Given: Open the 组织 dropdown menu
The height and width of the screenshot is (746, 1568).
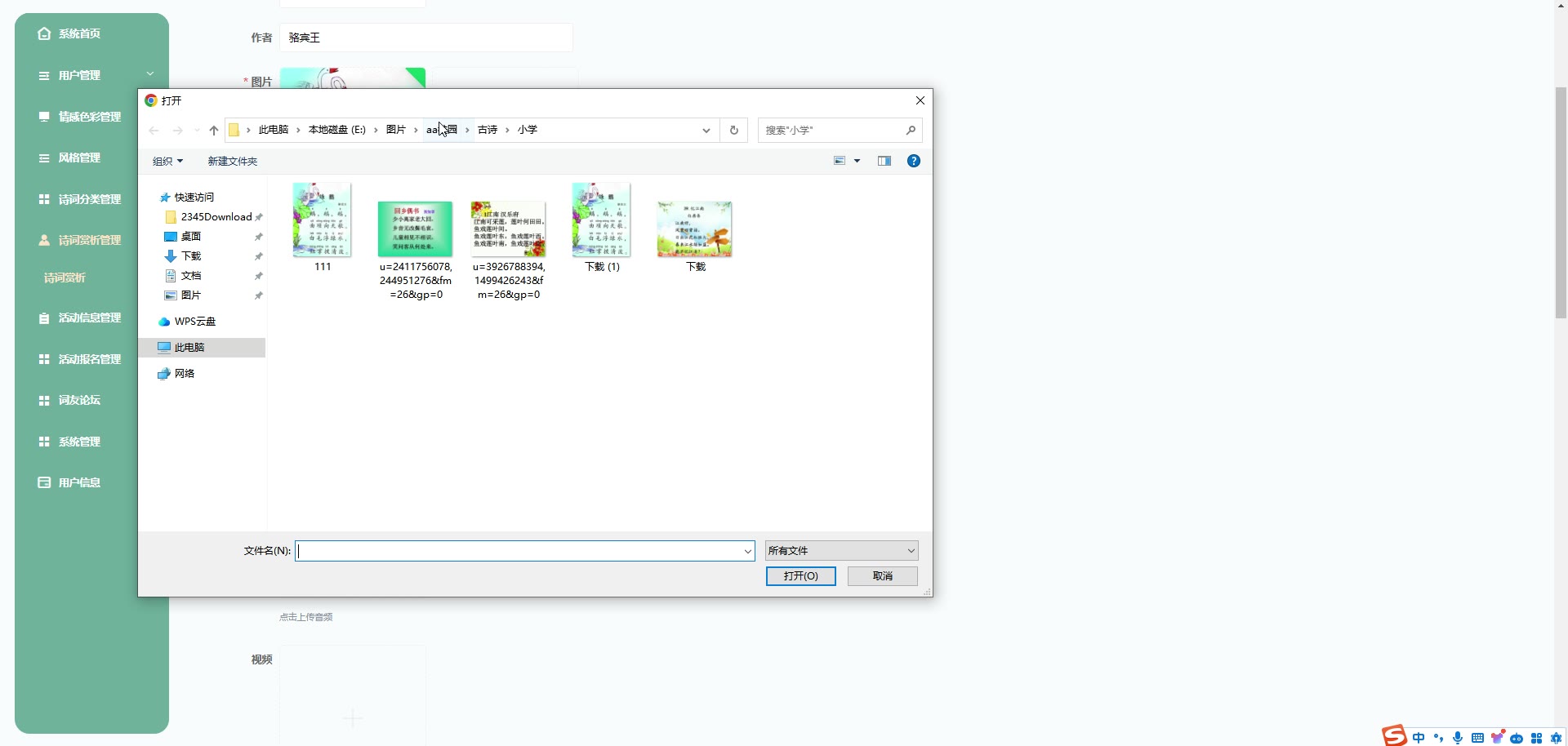Looking at the screenshot, I should (167, 162).
